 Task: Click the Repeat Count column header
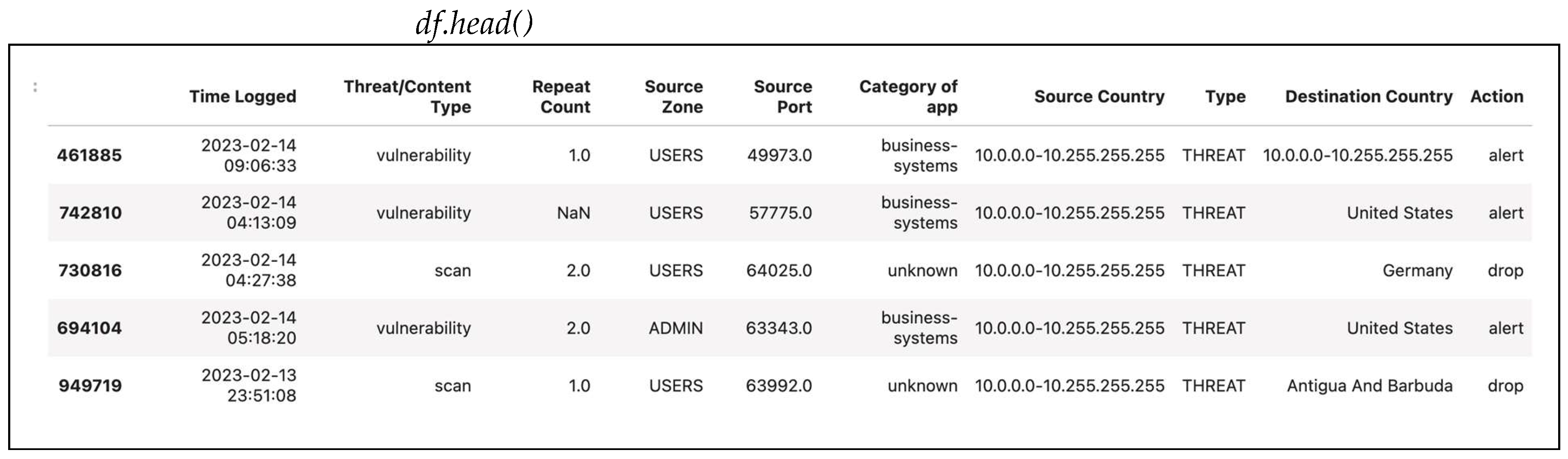point(560,97)
